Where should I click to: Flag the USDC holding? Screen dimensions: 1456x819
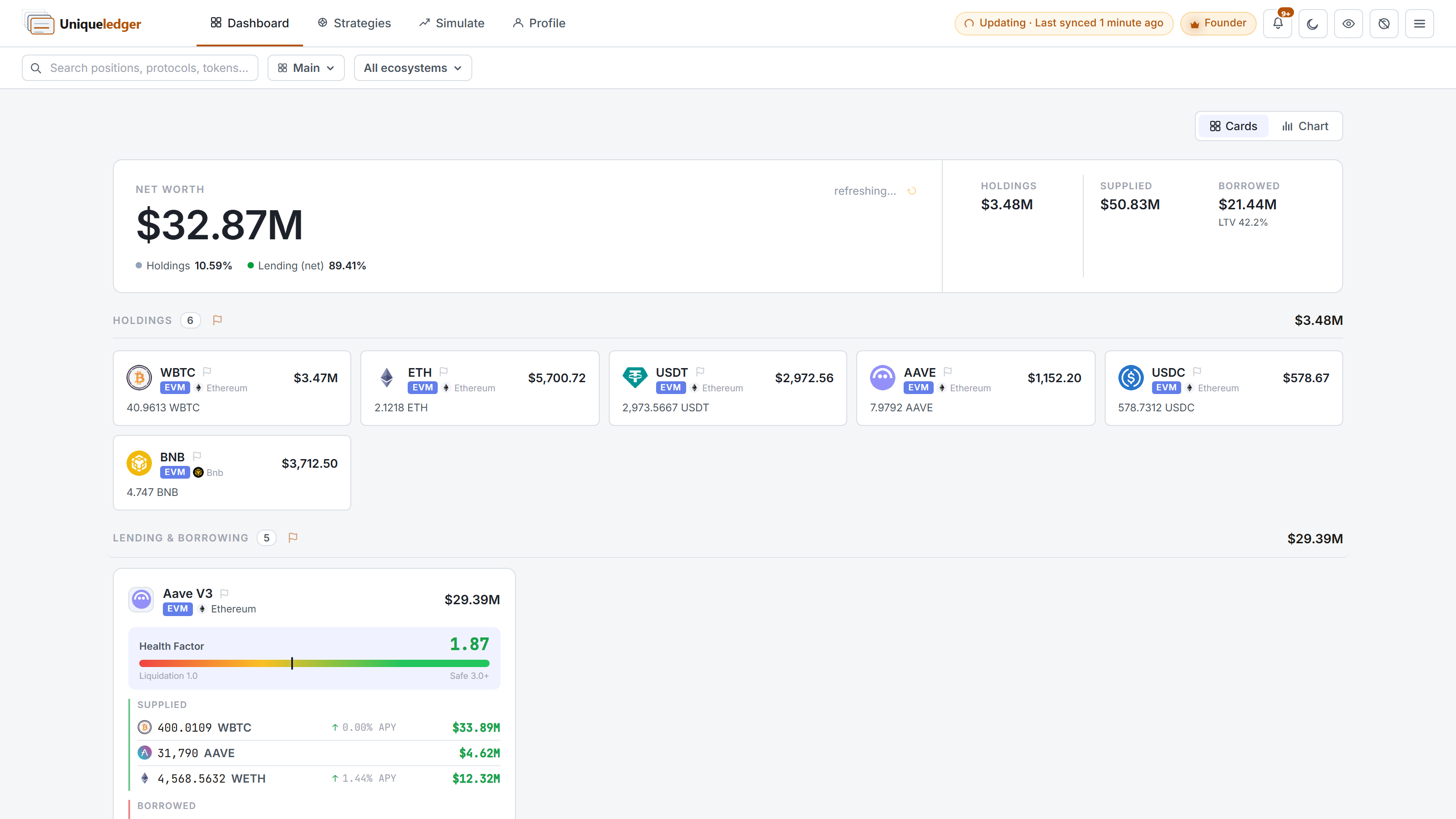[1197, 371]
